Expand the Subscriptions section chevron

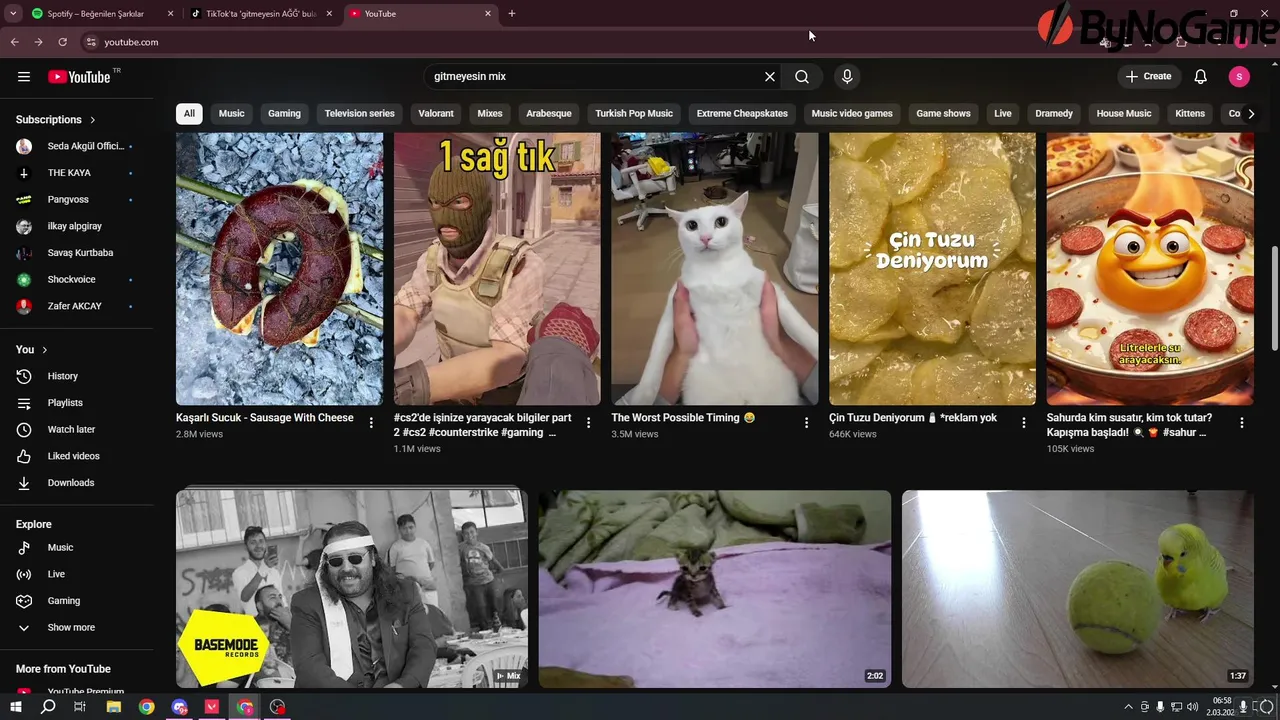tap(93, 120)
